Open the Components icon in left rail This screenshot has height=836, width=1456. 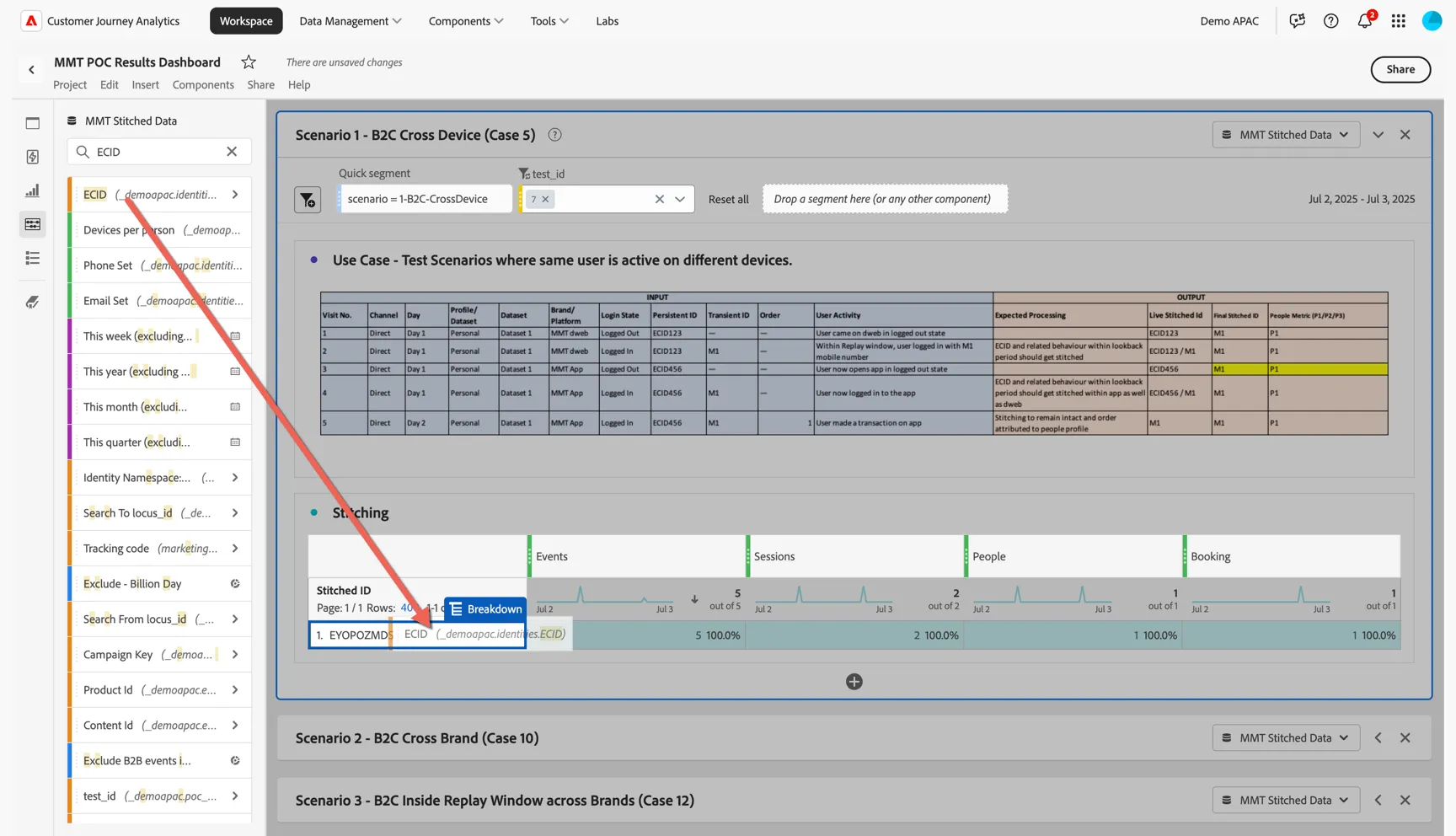(33, 224)
